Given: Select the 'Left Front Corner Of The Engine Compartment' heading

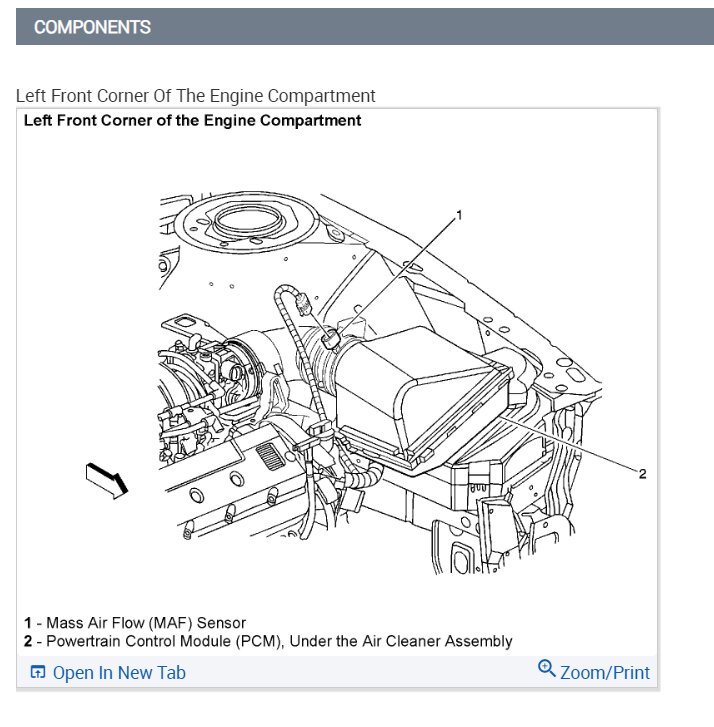Looking at the screenshot, I should click(x=195, y=96).
